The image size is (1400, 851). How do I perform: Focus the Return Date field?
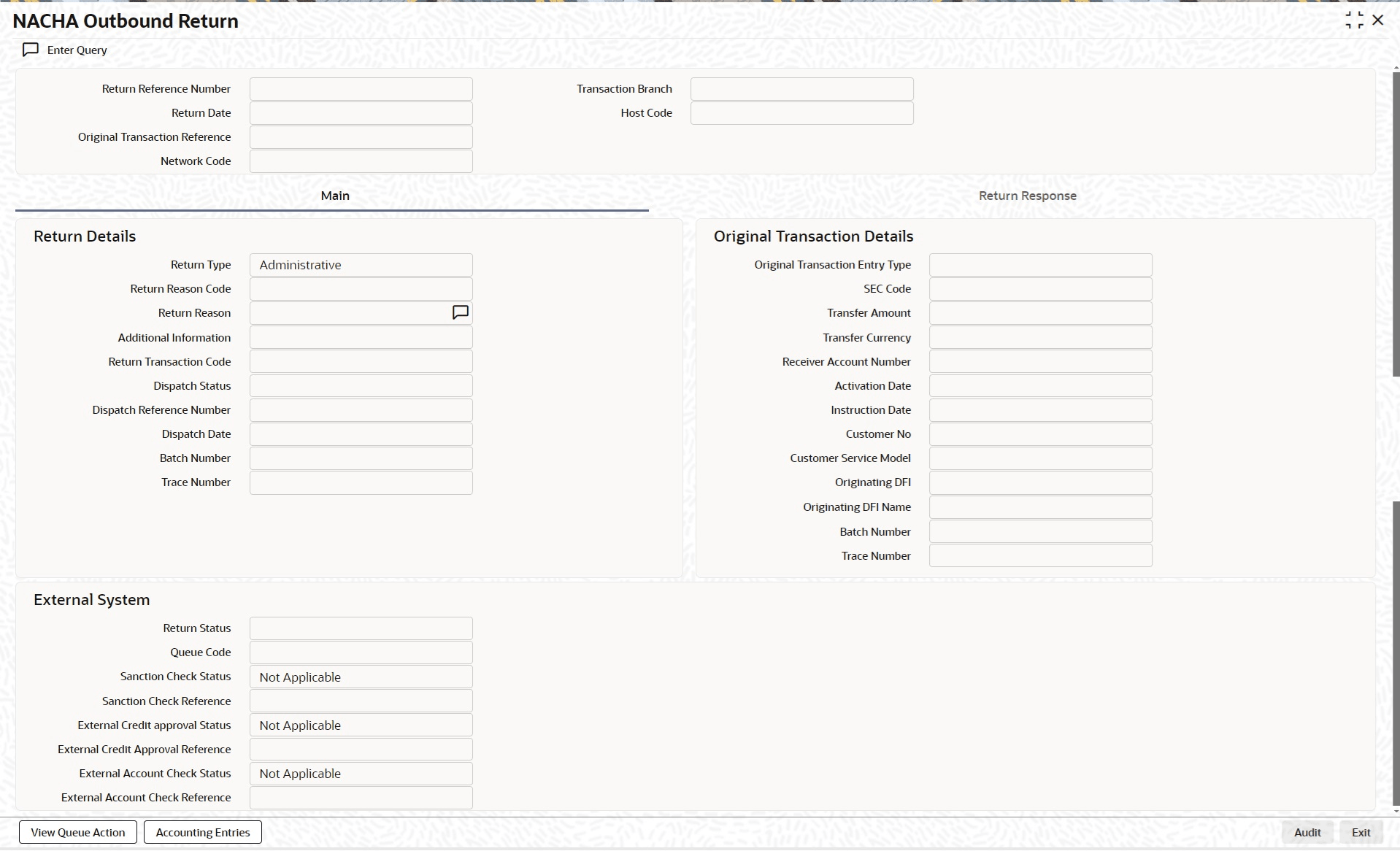(x=361, y=113)
